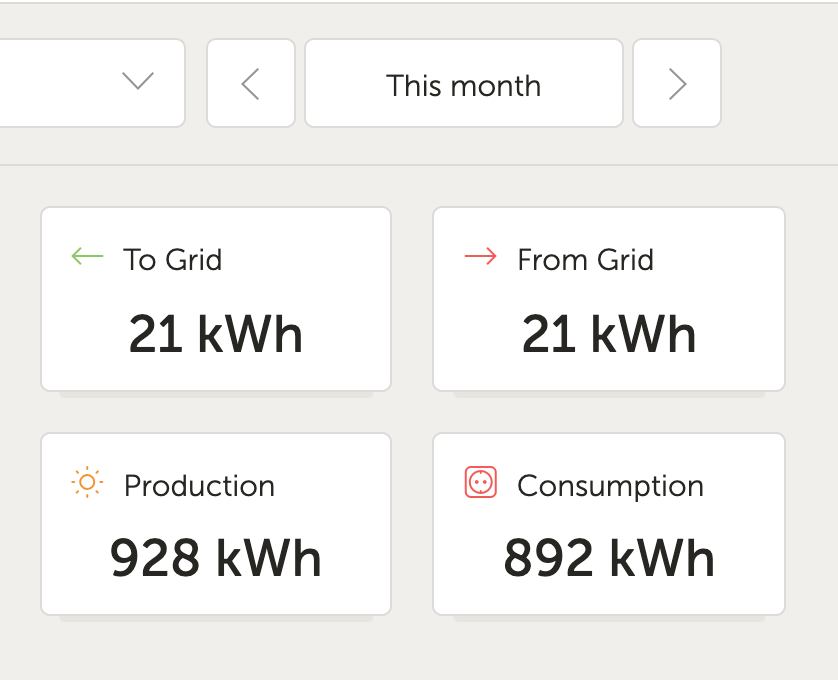Go to the previous month with left chevron

(x=251, y=83)
